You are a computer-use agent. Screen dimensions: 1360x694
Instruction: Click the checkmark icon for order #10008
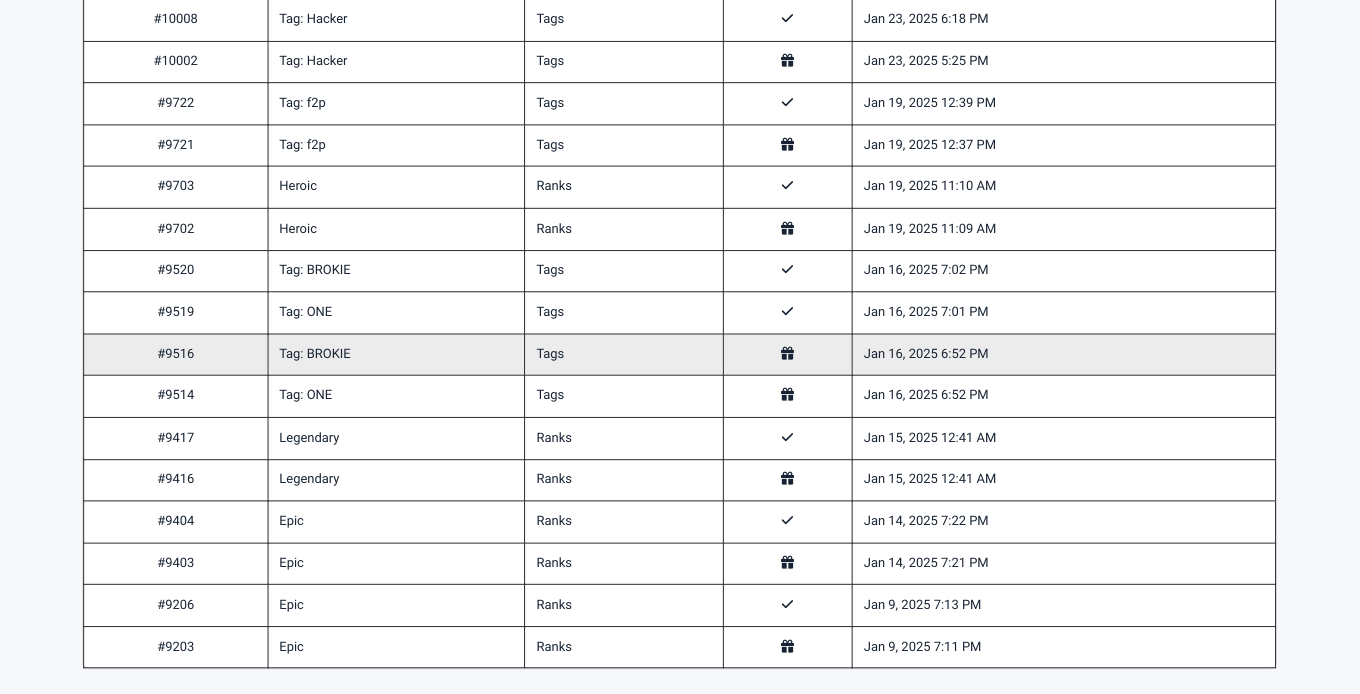787,19
